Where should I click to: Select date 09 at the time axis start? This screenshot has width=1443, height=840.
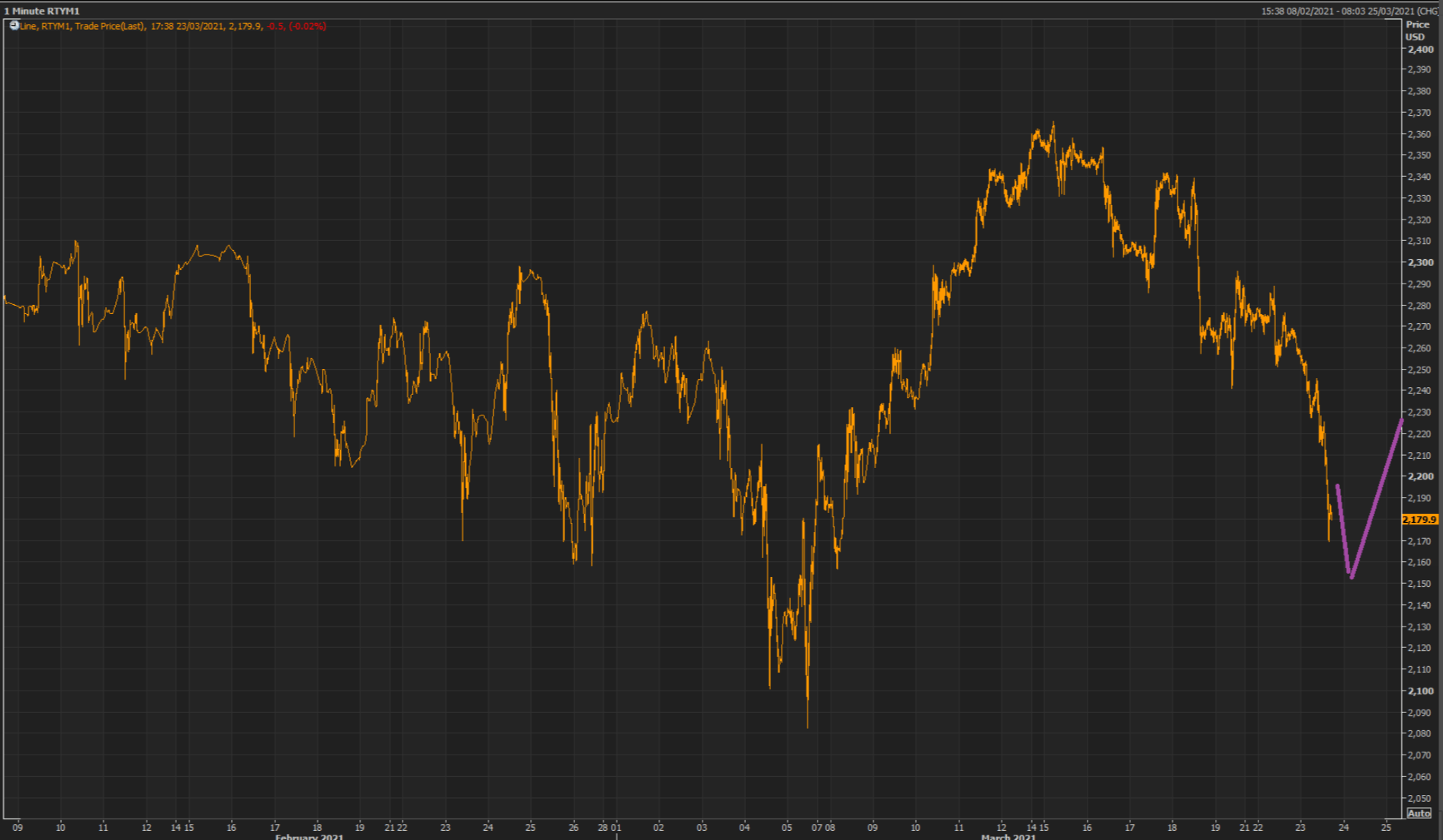point(18,827)
